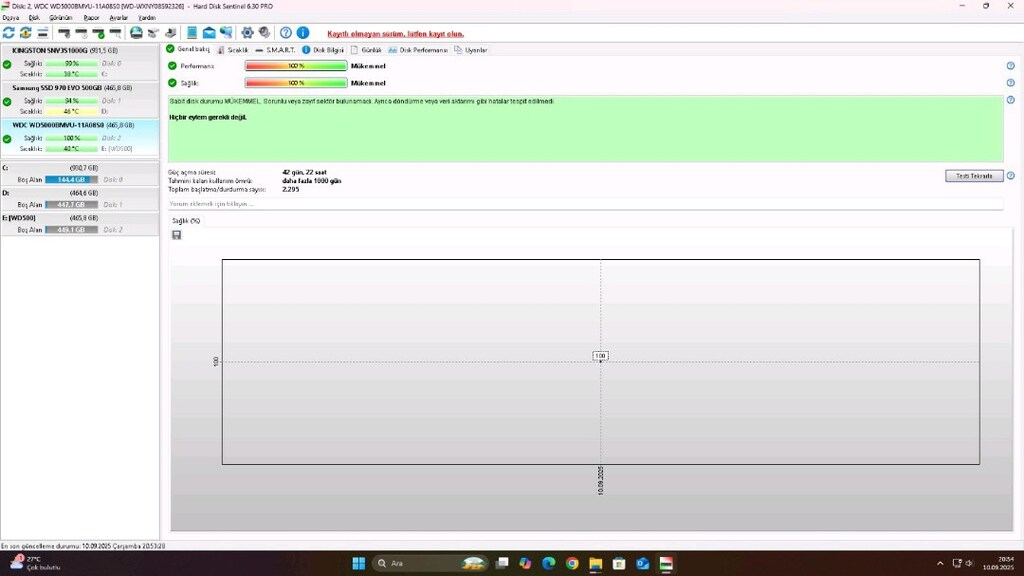Screen dimensions: 1024x576
Task: Select the E: [WD500] partition entry
Action: [80, 224]
